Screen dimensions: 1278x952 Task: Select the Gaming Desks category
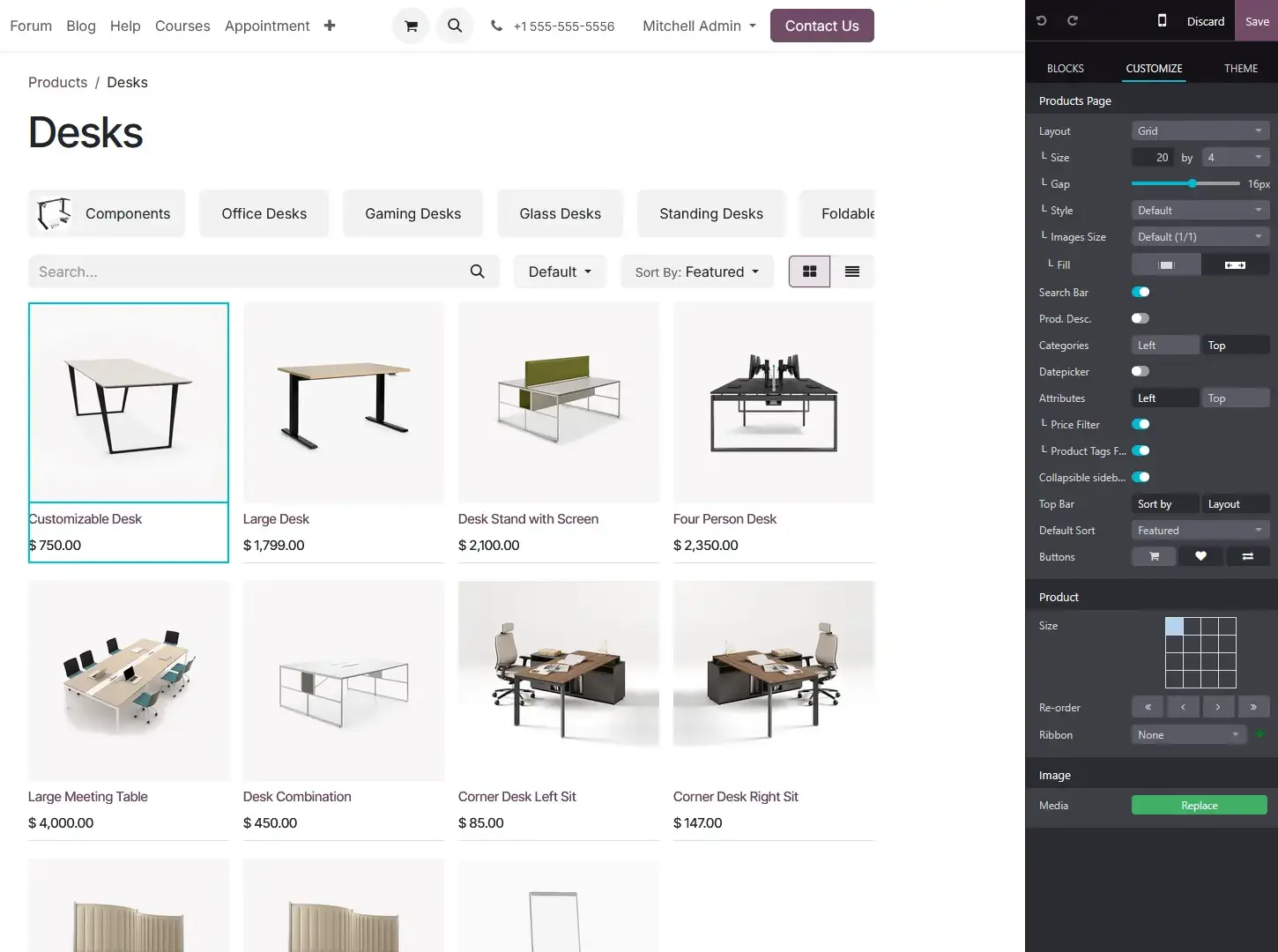point(412,213)
